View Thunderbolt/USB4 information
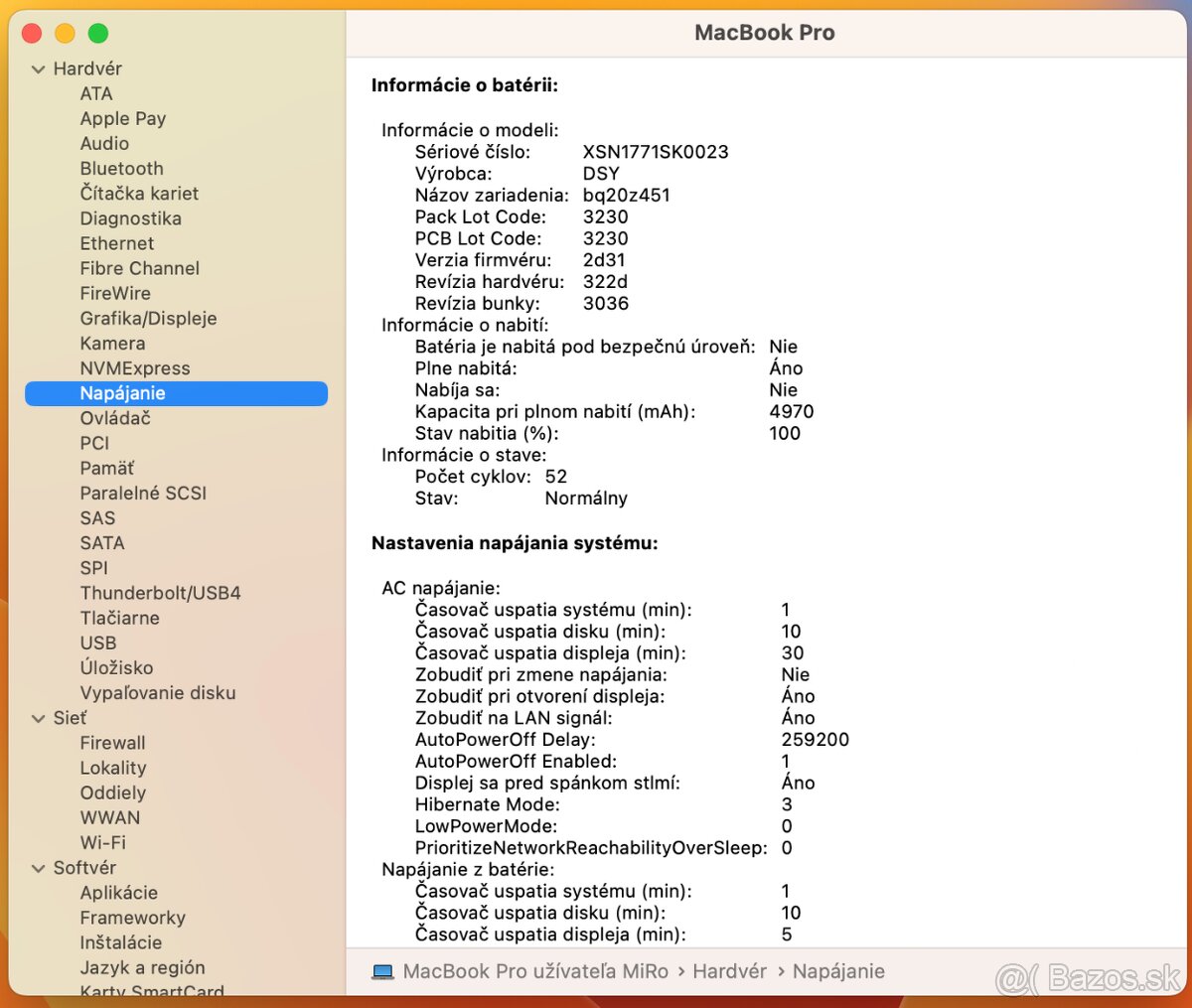This screenshot has width=1192, height=1008. coord(160,593)
